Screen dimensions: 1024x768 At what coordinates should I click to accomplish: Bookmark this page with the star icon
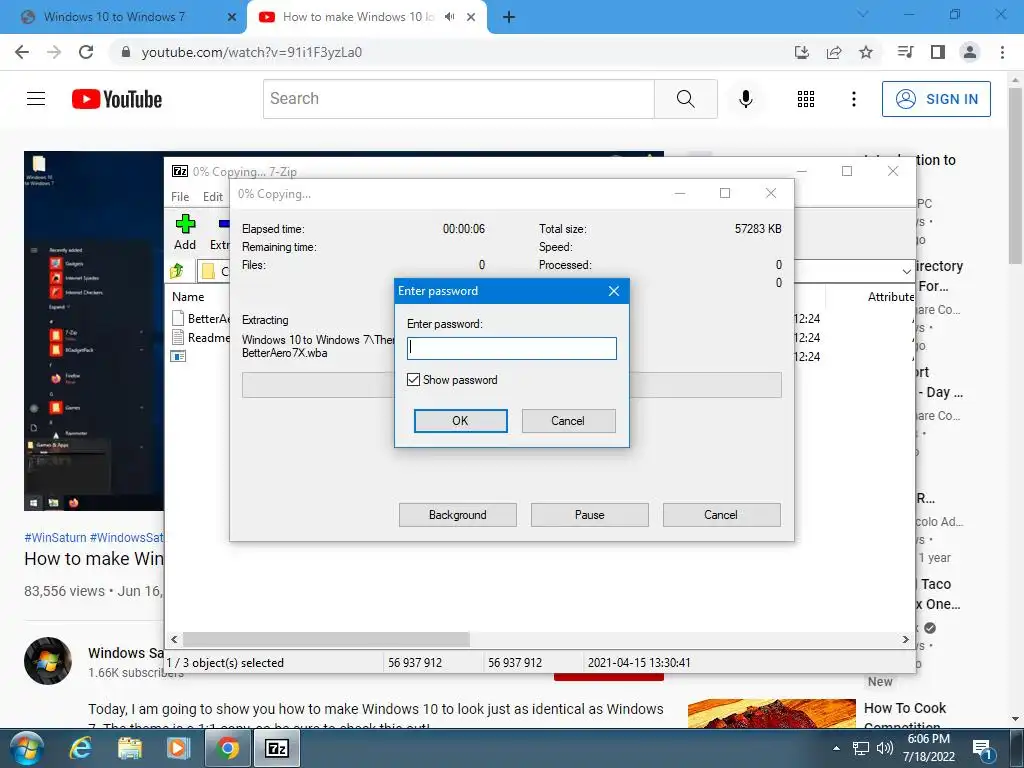point(866,52)
